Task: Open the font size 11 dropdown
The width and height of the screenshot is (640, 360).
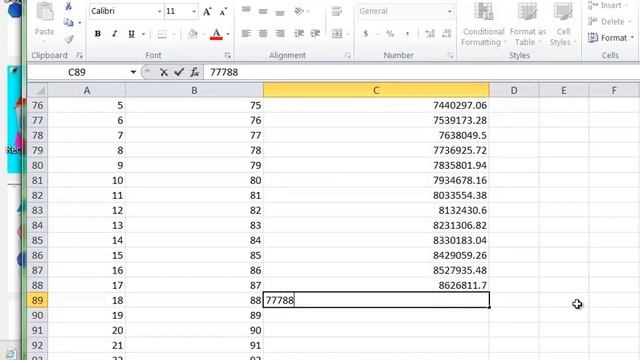Action: [x=194, y=12]
